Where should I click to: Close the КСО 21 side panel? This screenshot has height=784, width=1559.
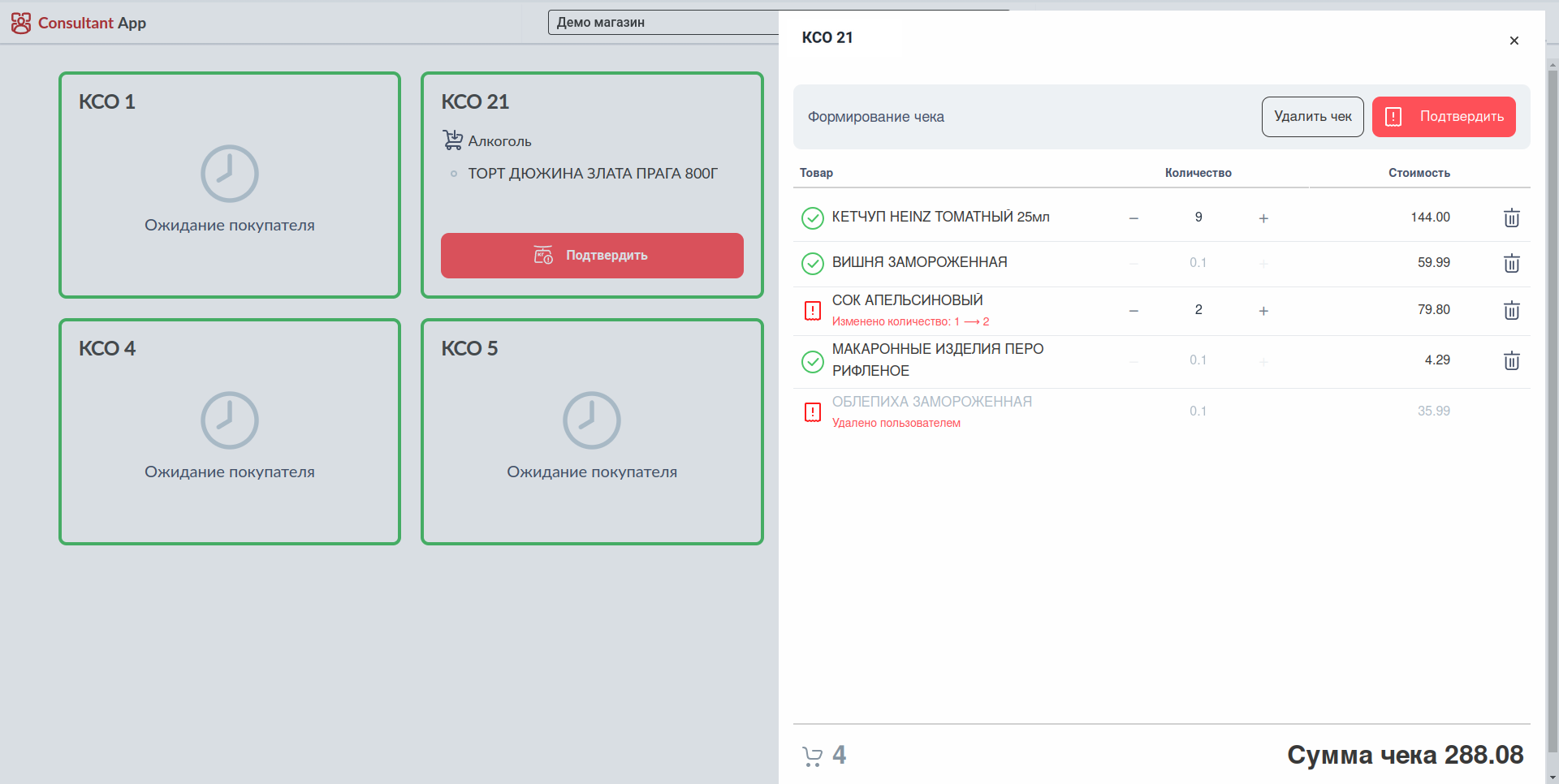pyautogui.click(x=1514, y=41)
